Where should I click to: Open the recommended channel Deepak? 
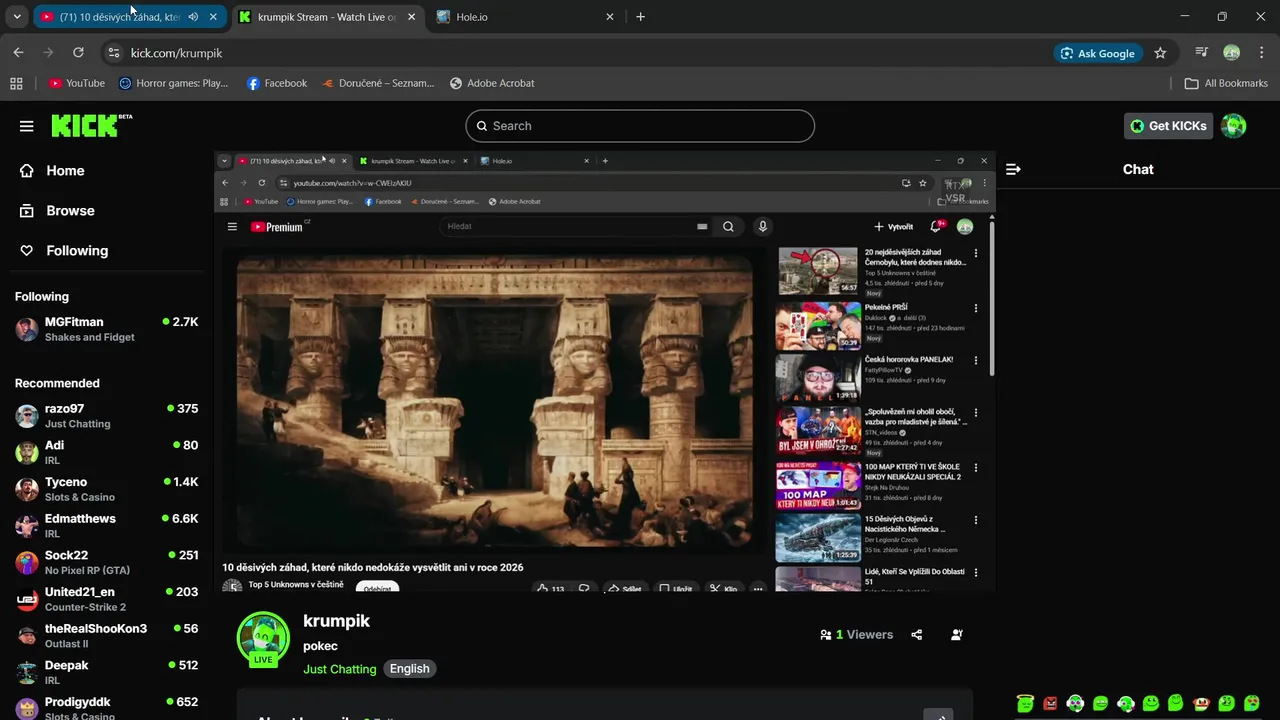pos(106,672)
